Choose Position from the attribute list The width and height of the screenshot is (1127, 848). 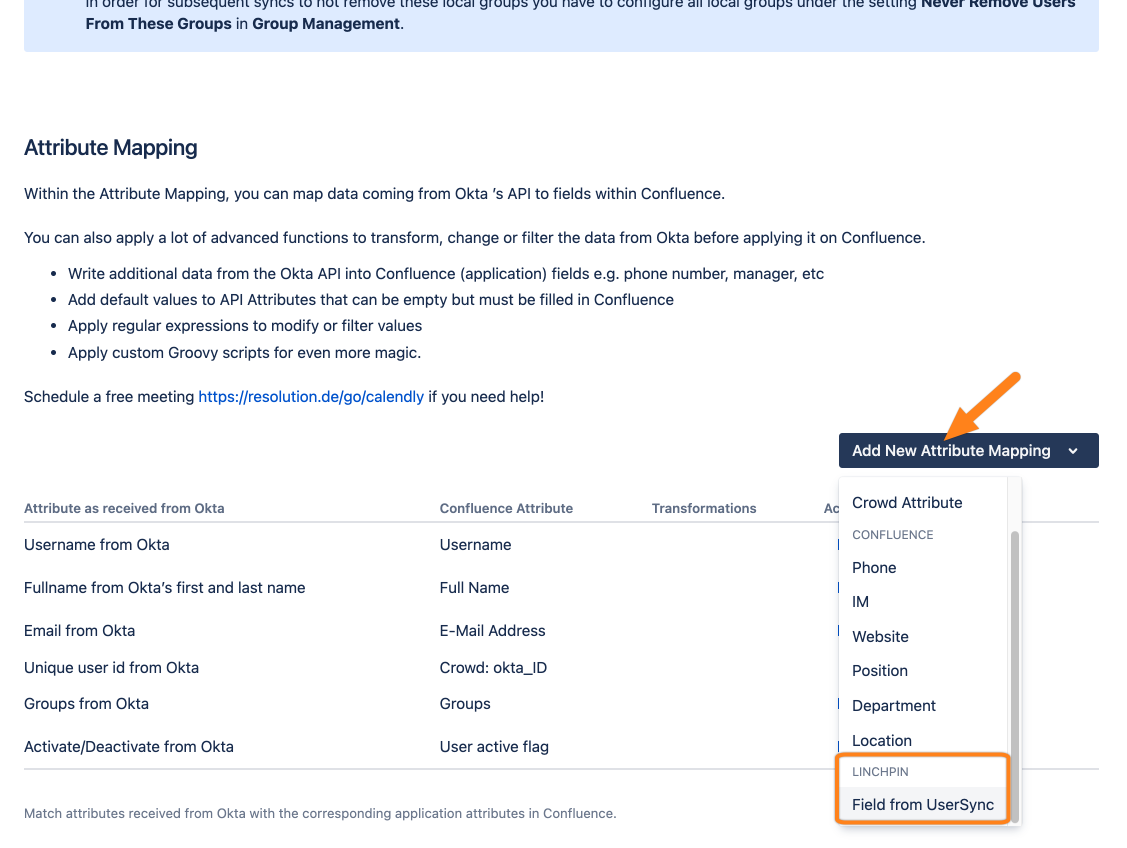pyautogui.click(x=880, y=671)
